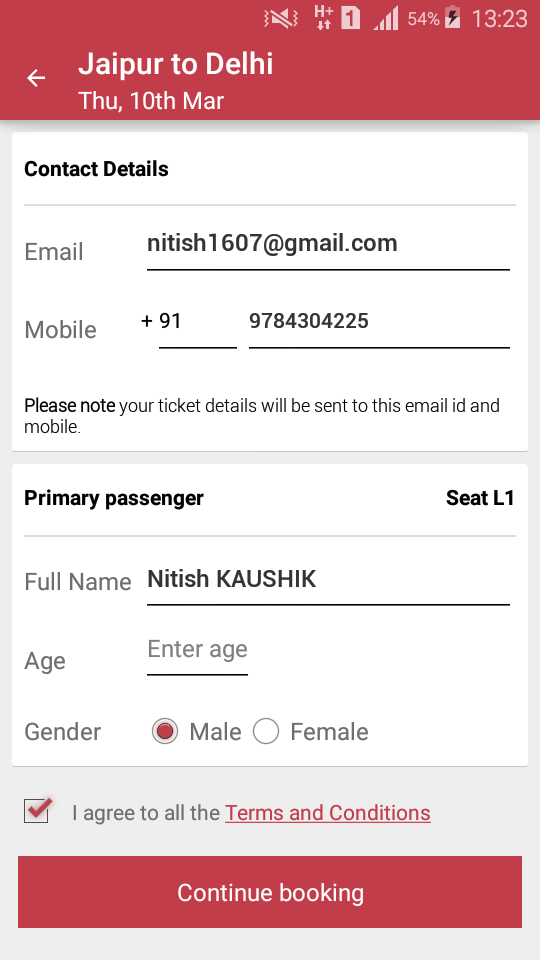The height and width of the screenshot is (960, 540).
Task: Tap the back arrow icon
Action: tap(36, 78)
